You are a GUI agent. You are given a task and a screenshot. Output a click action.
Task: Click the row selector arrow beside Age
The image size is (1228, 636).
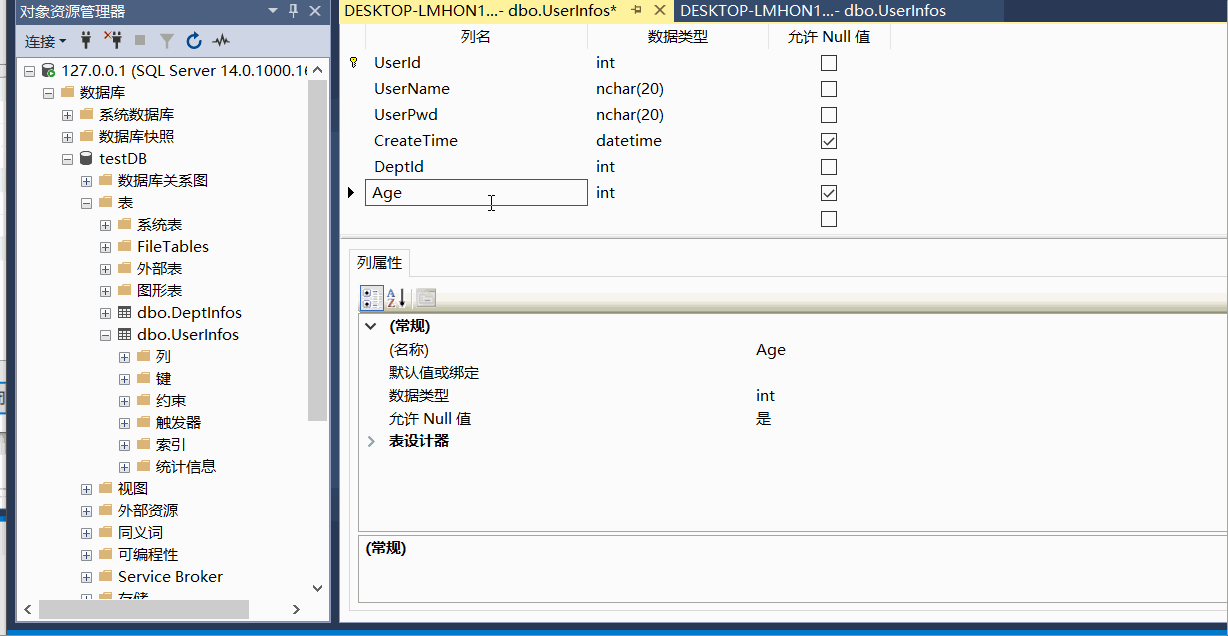tap(351, 192)
